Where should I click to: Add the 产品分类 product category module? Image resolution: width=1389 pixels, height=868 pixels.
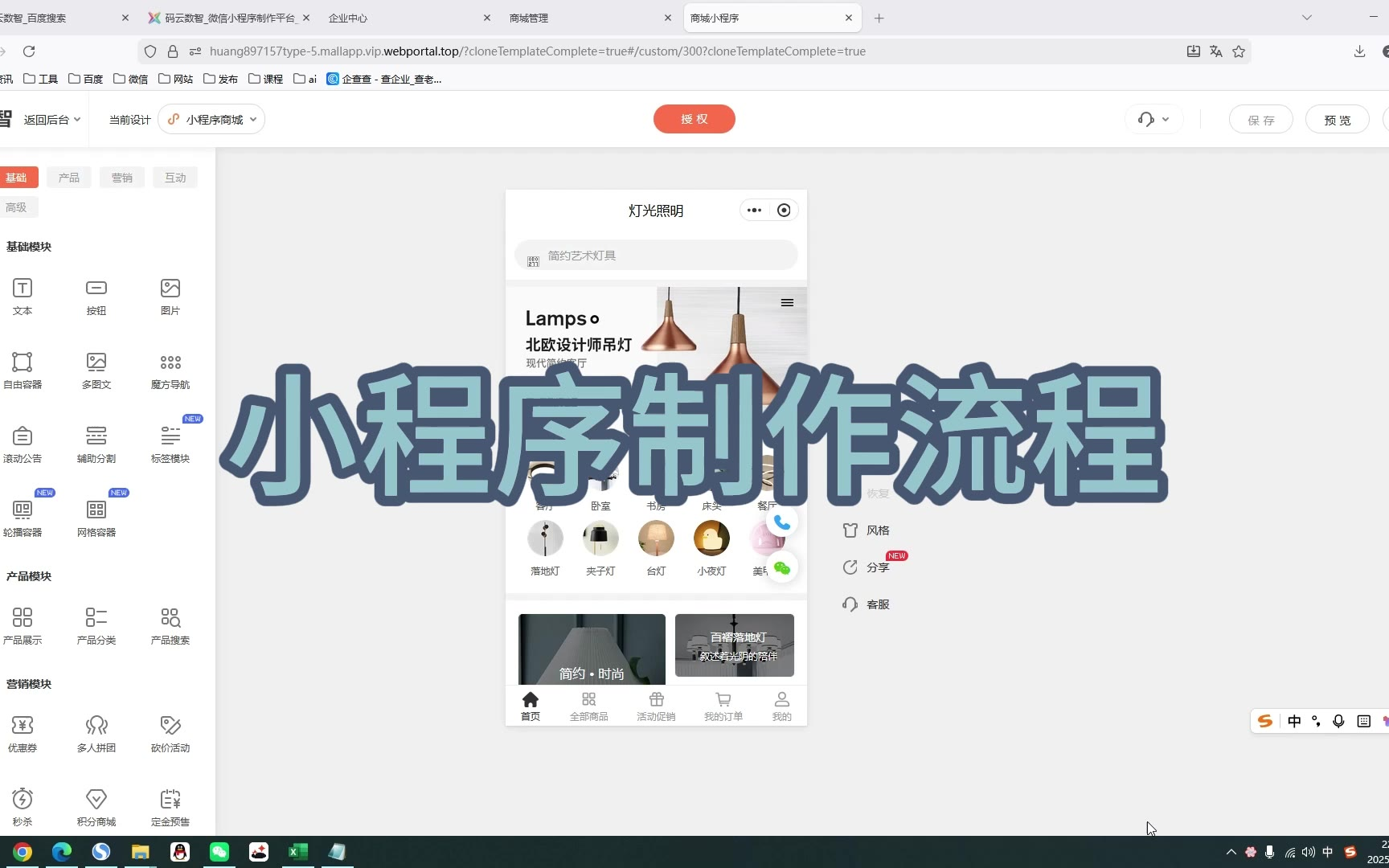click(x=96, y=626)
